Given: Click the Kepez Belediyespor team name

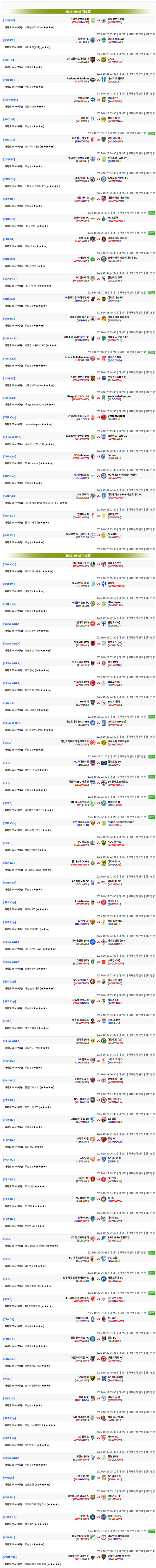Looking at the screenshot, I should tap(77, 357).
